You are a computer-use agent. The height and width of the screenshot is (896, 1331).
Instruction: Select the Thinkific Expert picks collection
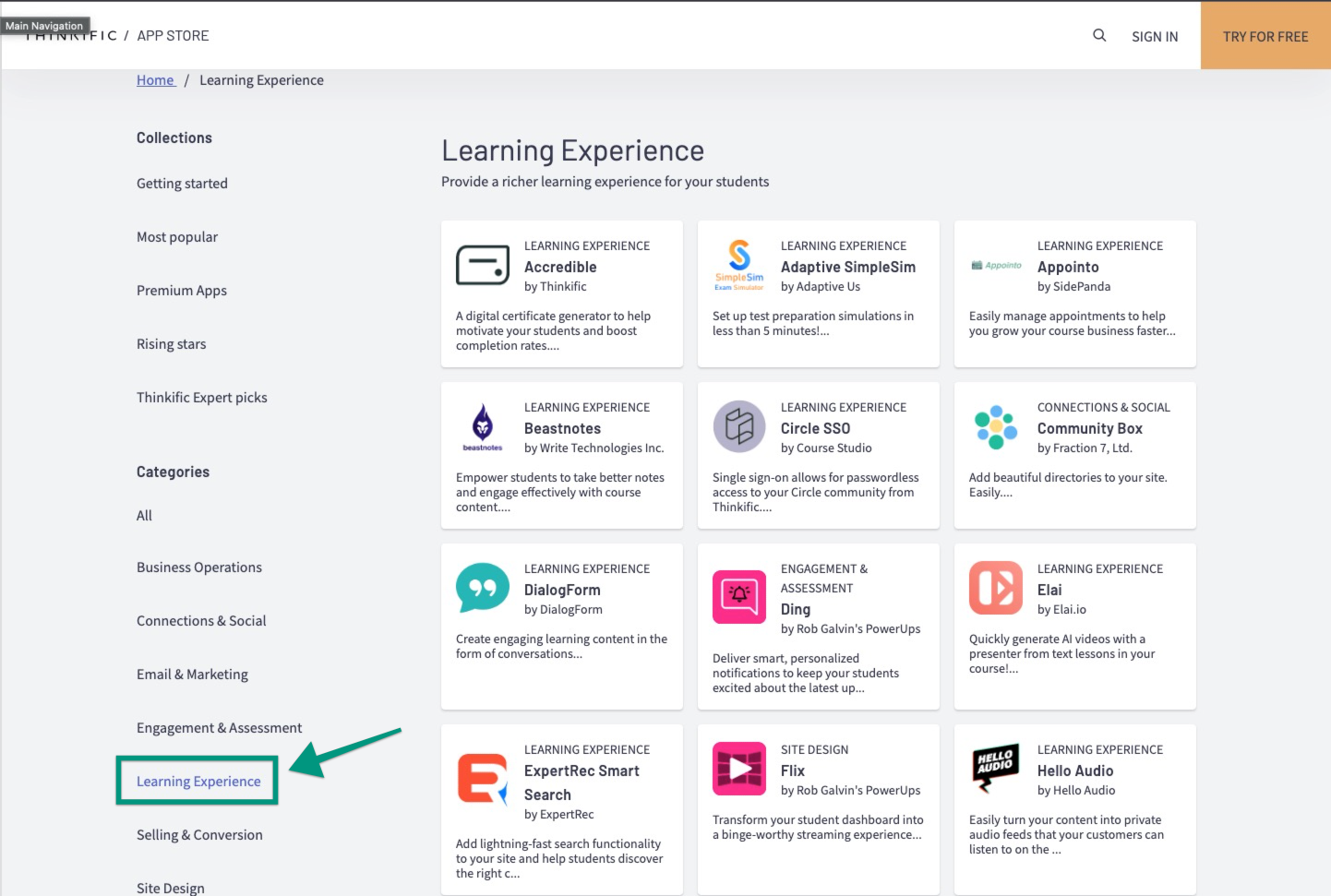201,397
